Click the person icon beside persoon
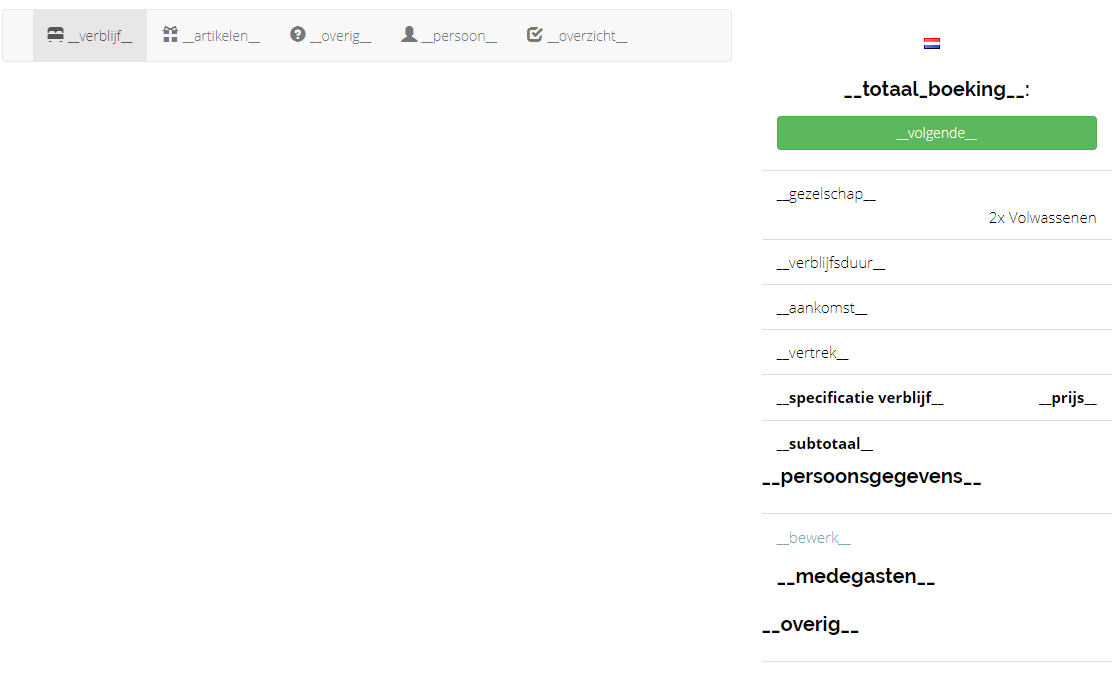Image resolution: width=1117 pixels, height=680 pixels. [x=409, y=34]
